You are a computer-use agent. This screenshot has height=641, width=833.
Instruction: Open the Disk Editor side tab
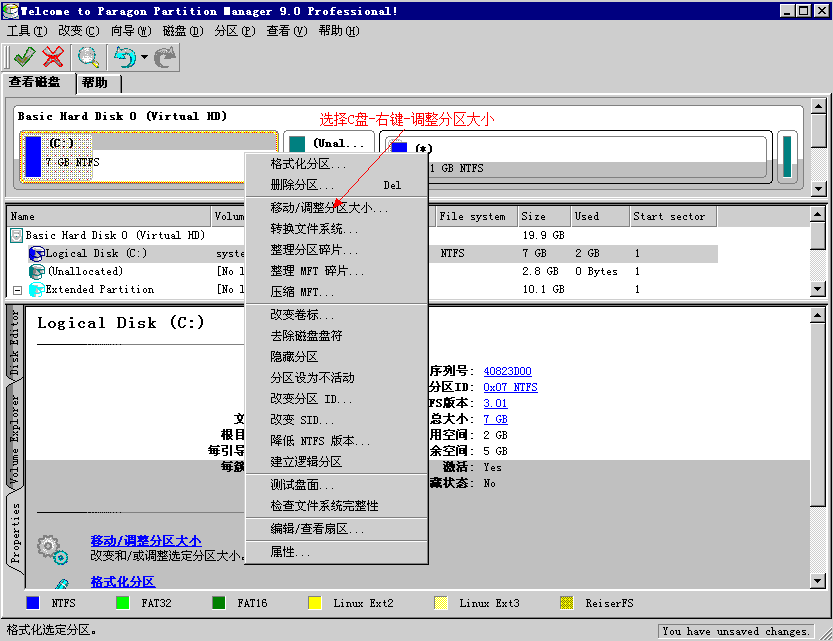pyautogui.click(x=15, y=342)
